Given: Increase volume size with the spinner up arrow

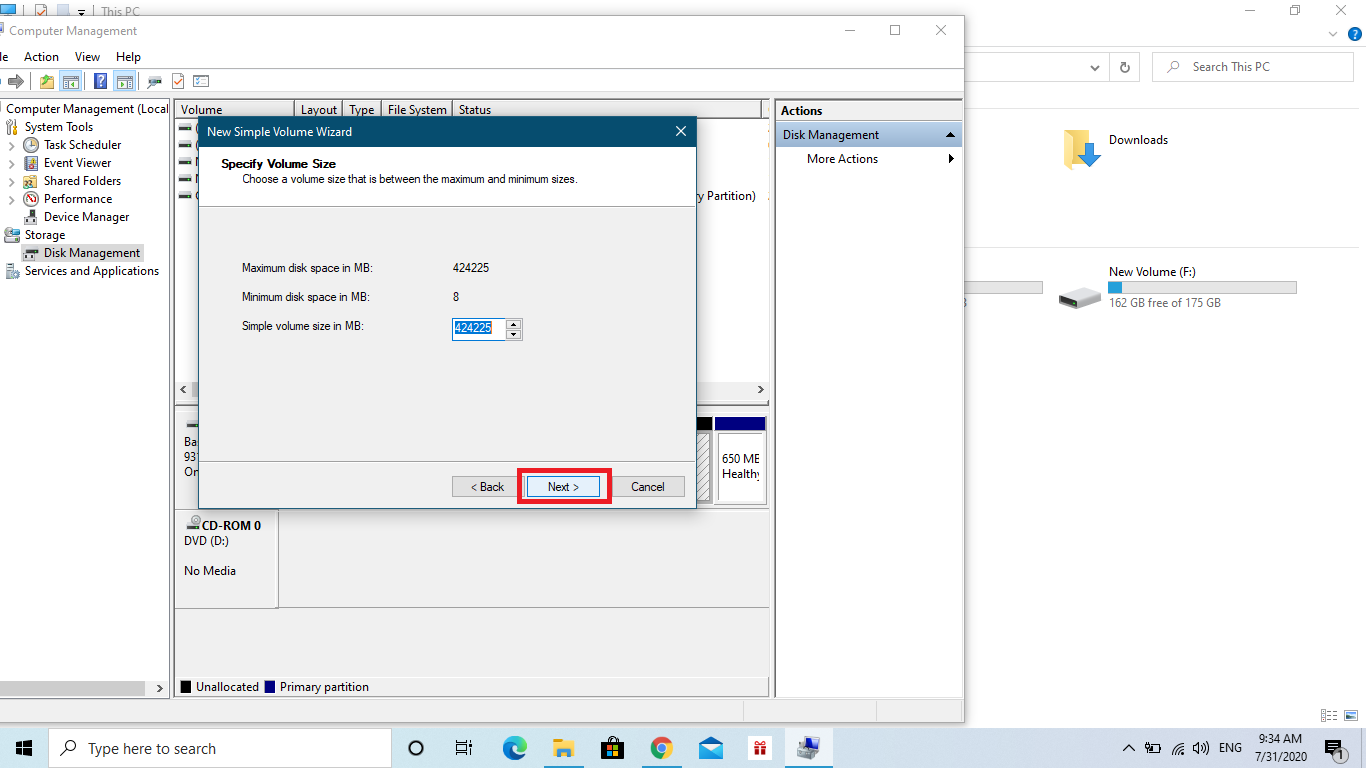Looking at the screenshot, I should coord(513,324).
